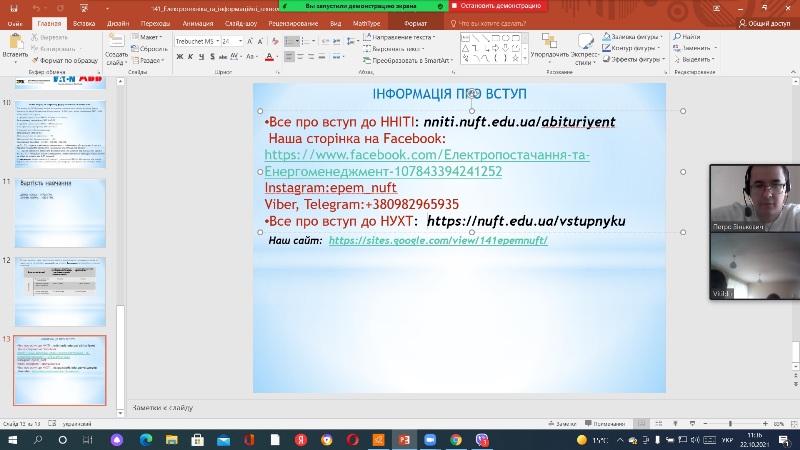Click the Undo arrow in the title bar

coord(36,8)
